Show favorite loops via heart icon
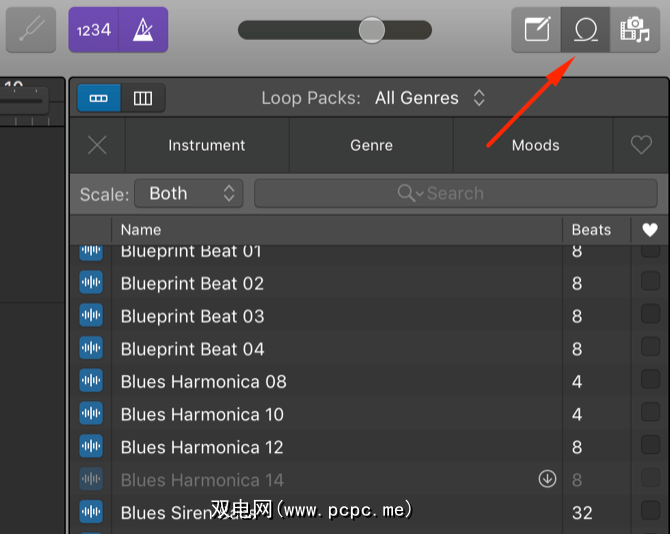This screenshot has width=670, height=534. pos(641,145)
